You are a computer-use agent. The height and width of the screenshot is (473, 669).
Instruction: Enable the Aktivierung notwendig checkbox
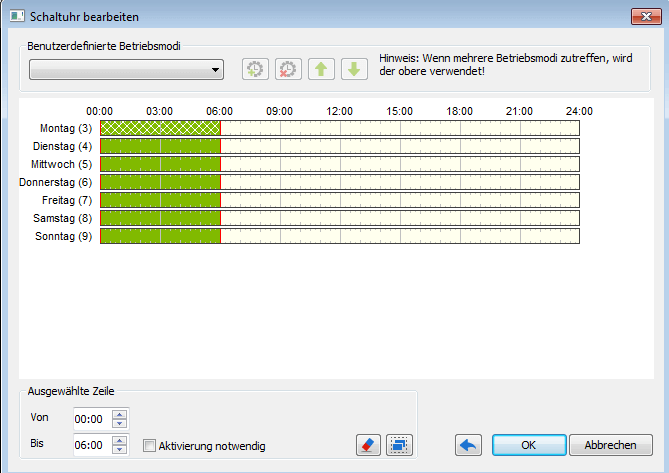pos(149,446)
